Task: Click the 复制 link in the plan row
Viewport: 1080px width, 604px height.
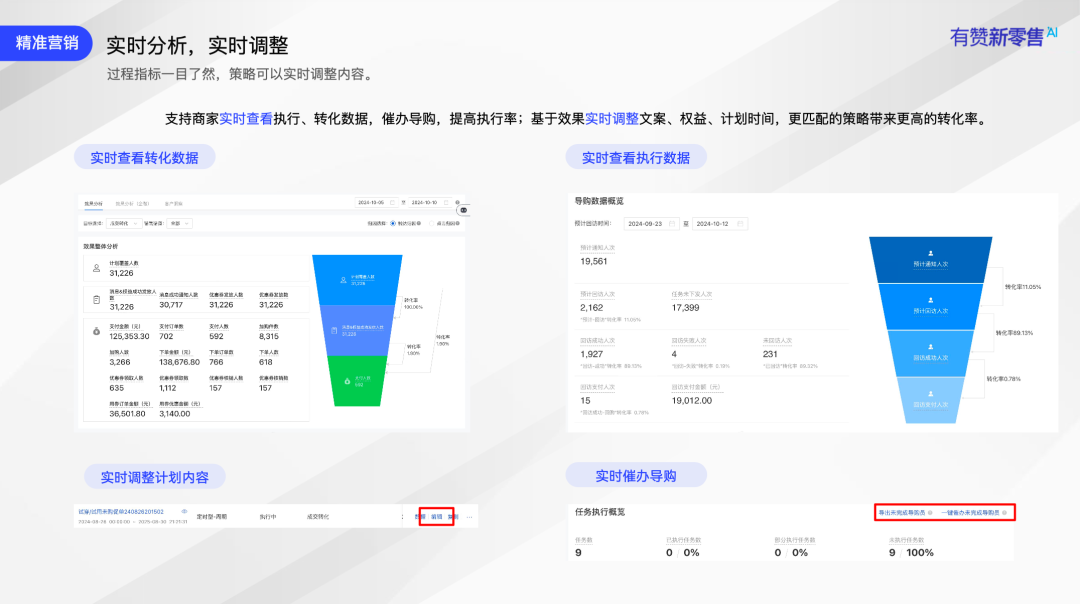Action: [453, 517]
